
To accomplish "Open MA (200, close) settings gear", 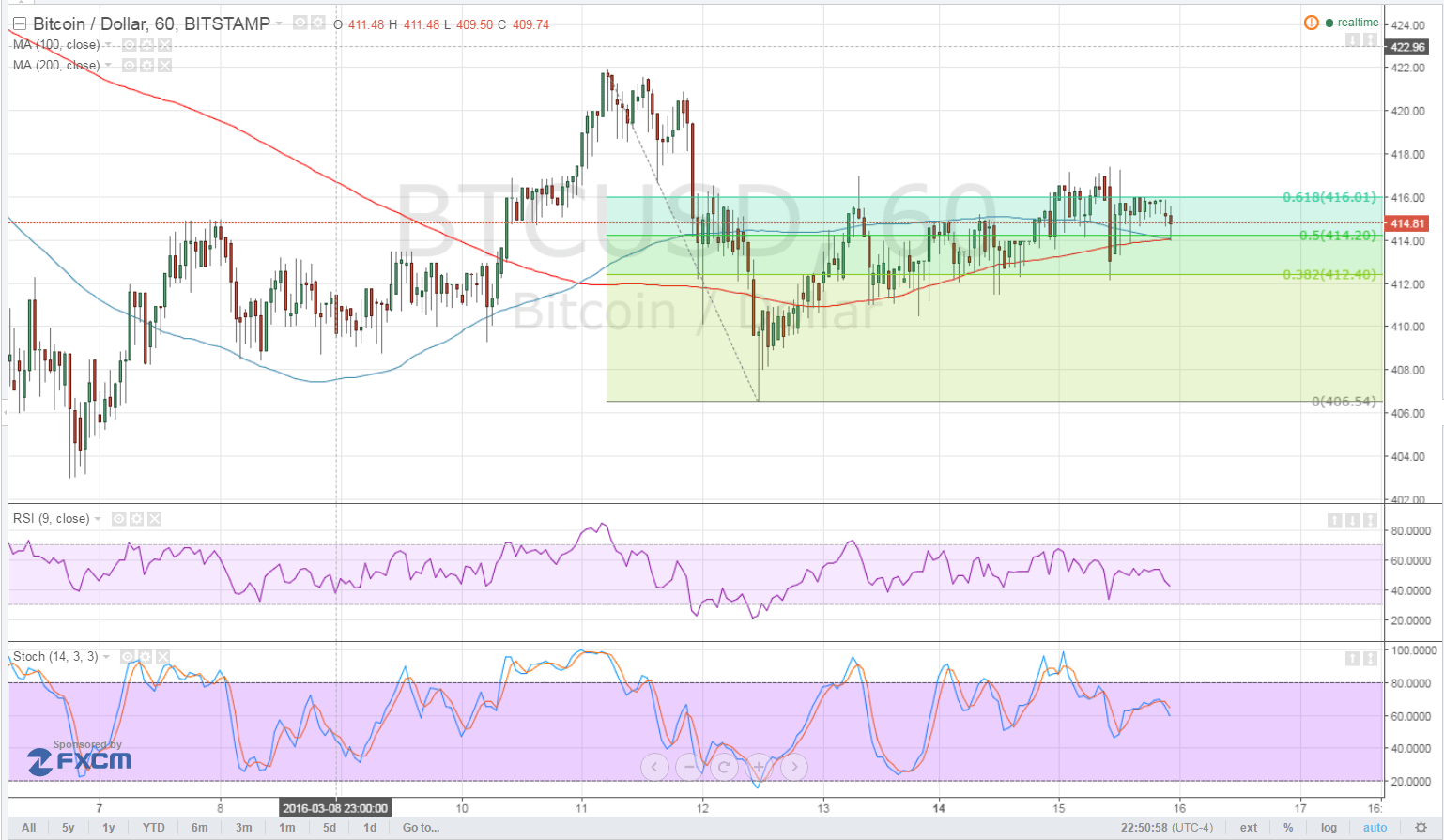I will (x=146, y=65).
